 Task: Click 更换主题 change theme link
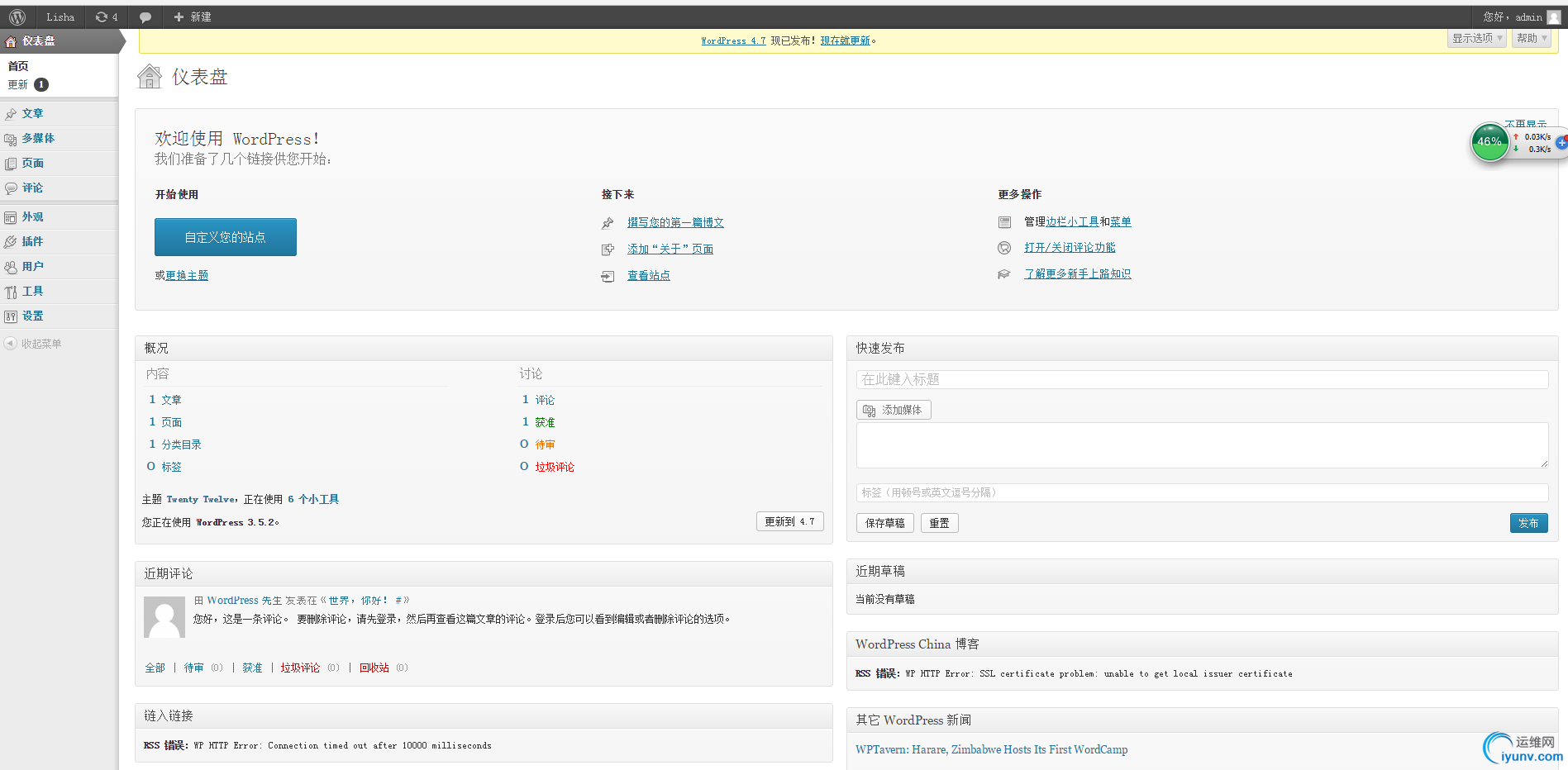pyautogui.click(x=187, y=275)
